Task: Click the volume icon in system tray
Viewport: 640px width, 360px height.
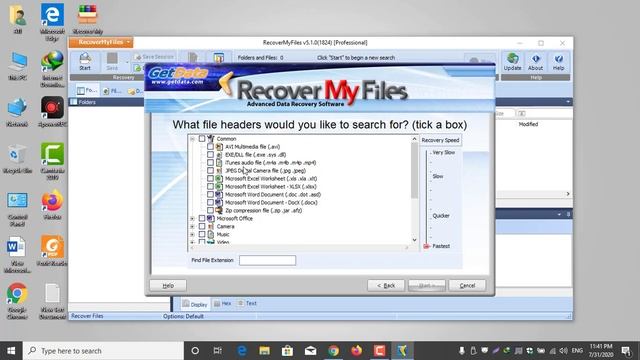Action: tap(564, 351)
